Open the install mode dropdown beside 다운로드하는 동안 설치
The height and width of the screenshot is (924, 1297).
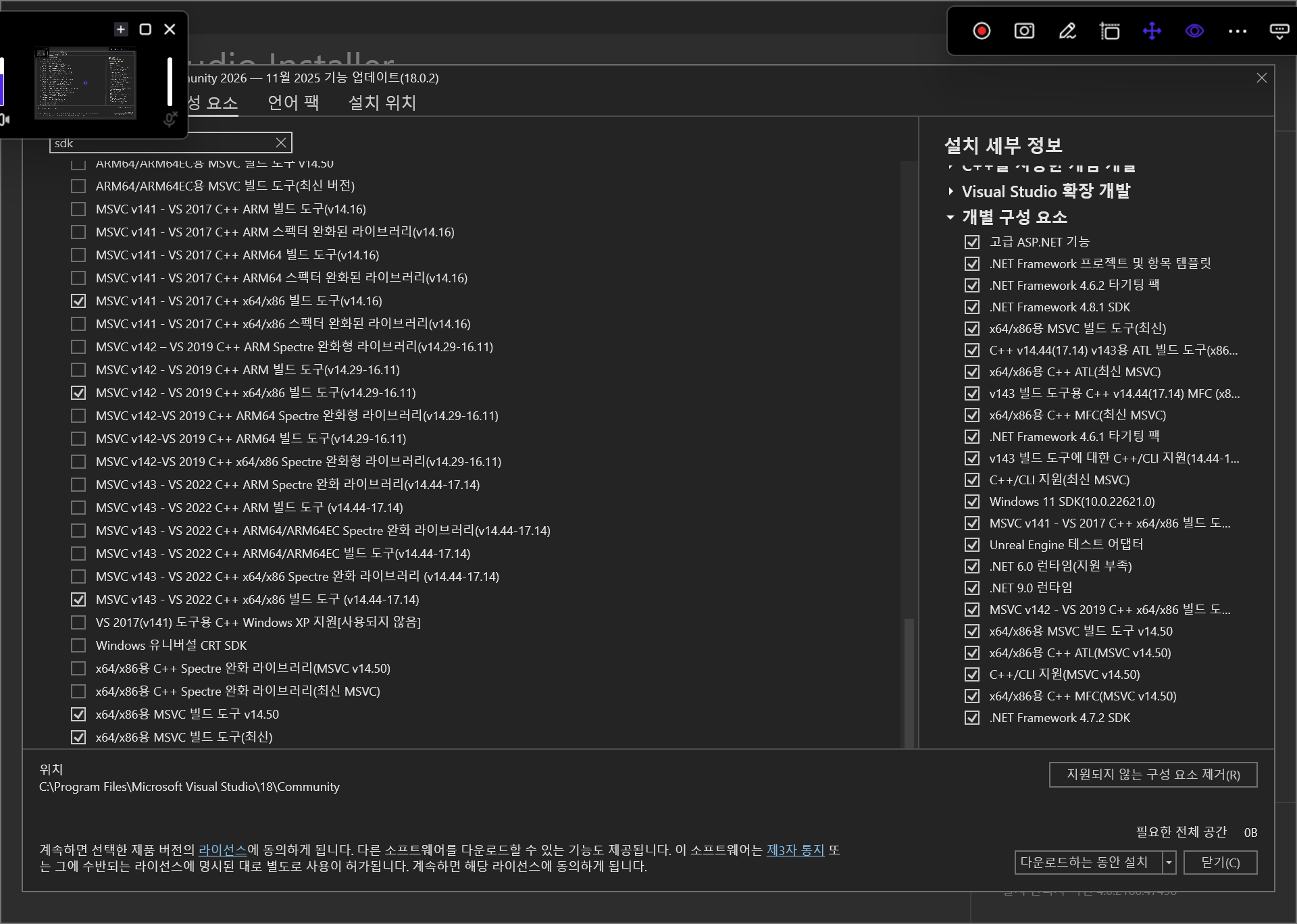coord(1168,863)
